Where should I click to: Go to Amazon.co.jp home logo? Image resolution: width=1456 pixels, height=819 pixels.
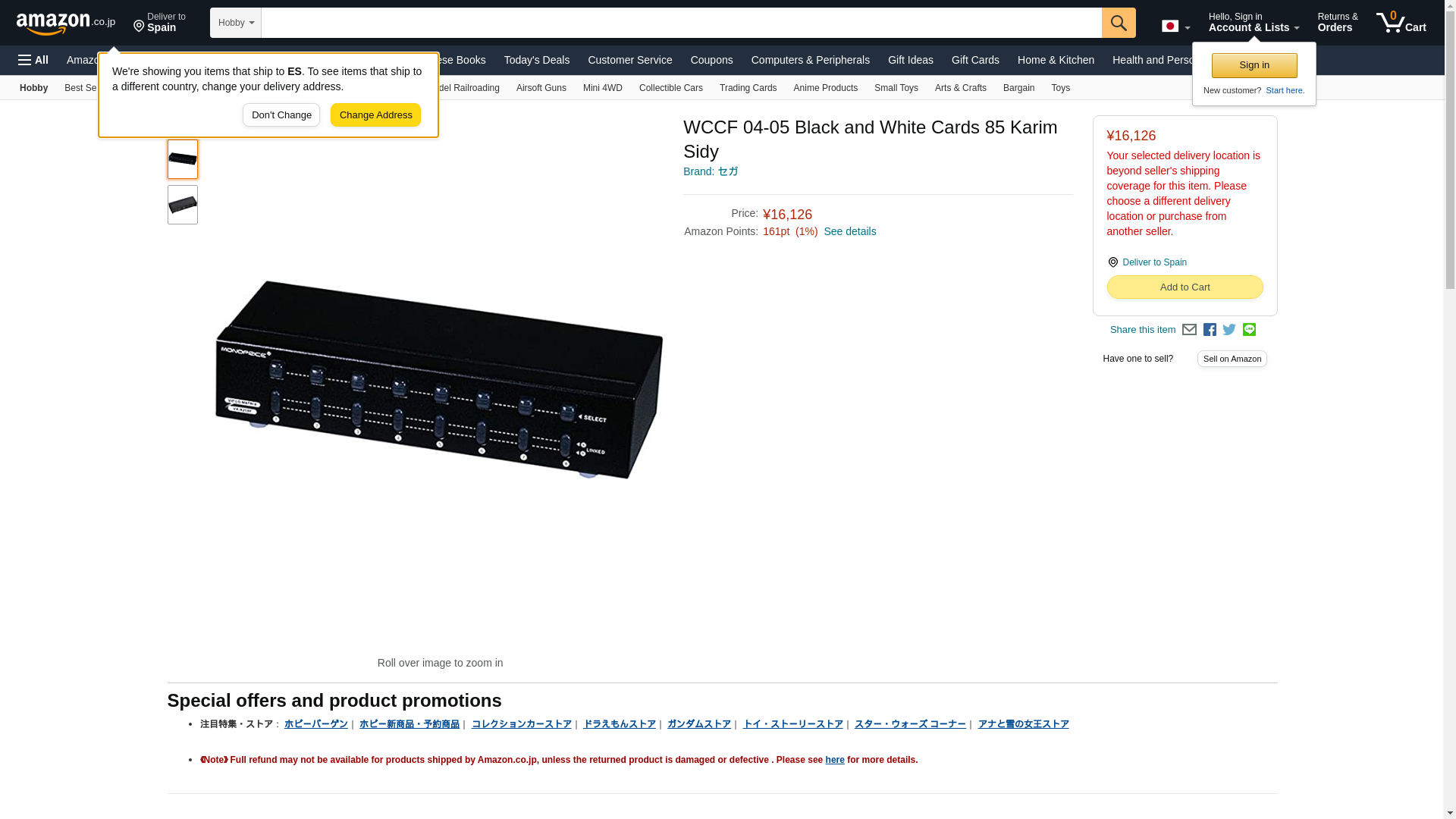click(66, 23)
